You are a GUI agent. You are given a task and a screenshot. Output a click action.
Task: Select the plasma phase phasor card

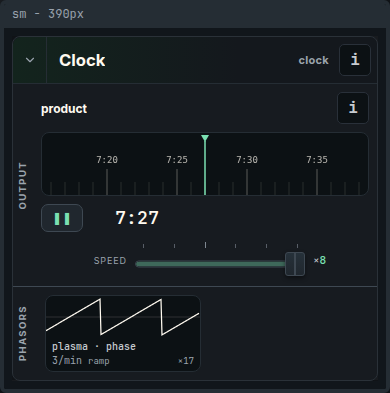[x=123, y=333]
